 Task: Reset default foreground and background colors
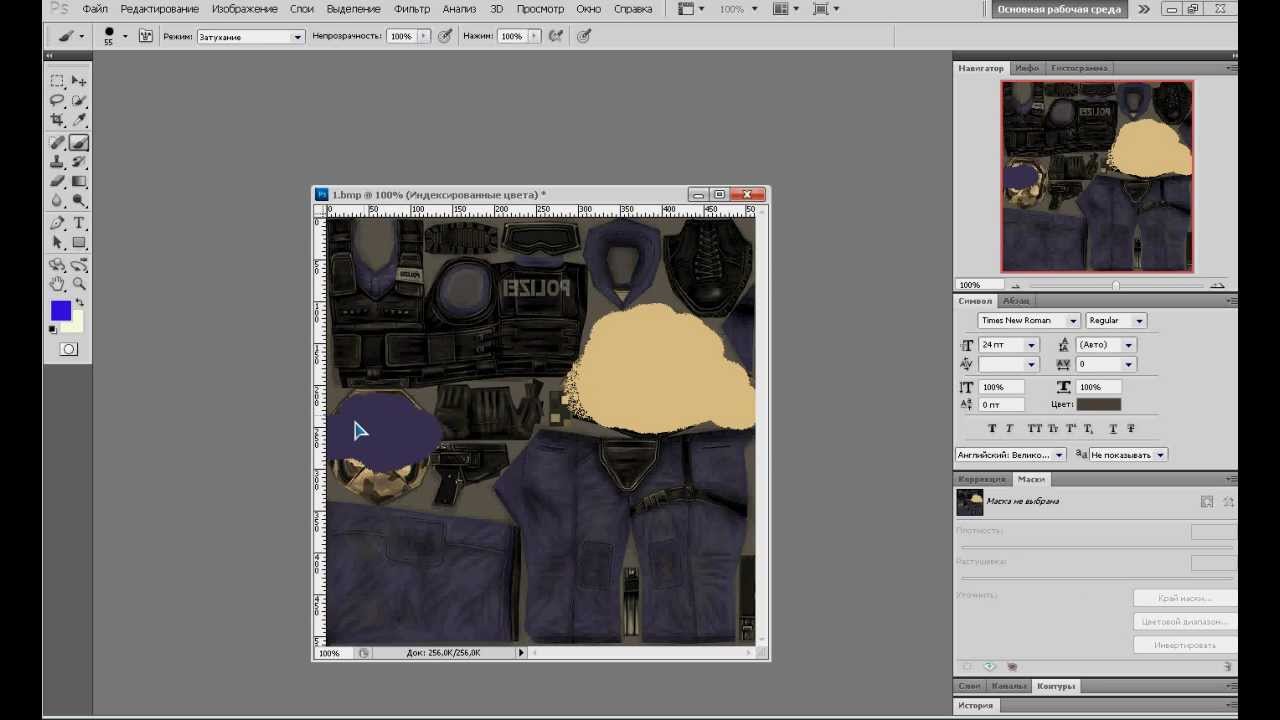point(53,329)
